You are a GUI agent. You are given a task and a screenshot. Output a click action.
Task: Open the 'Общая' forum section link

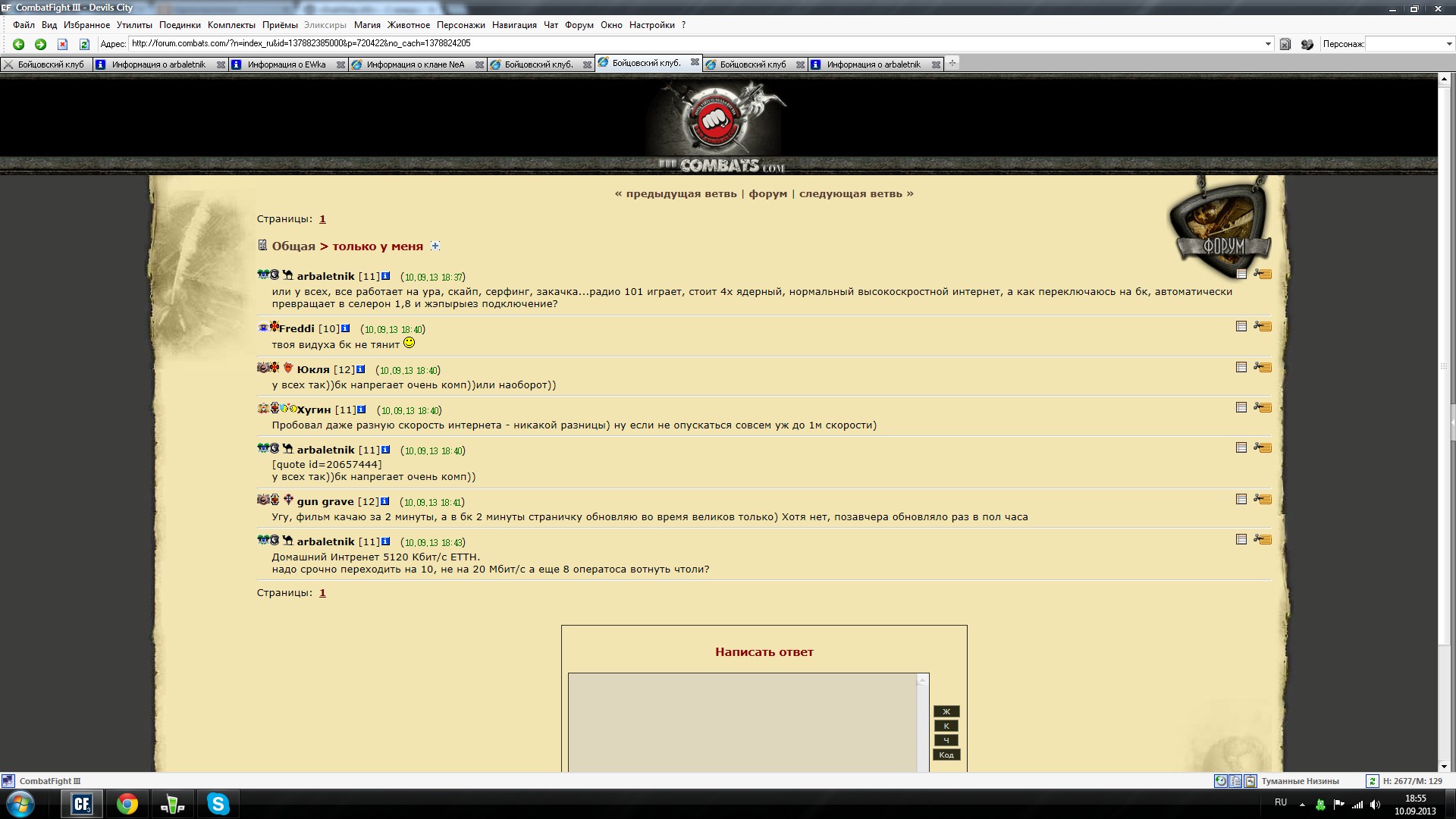click(x=293, y=246)
